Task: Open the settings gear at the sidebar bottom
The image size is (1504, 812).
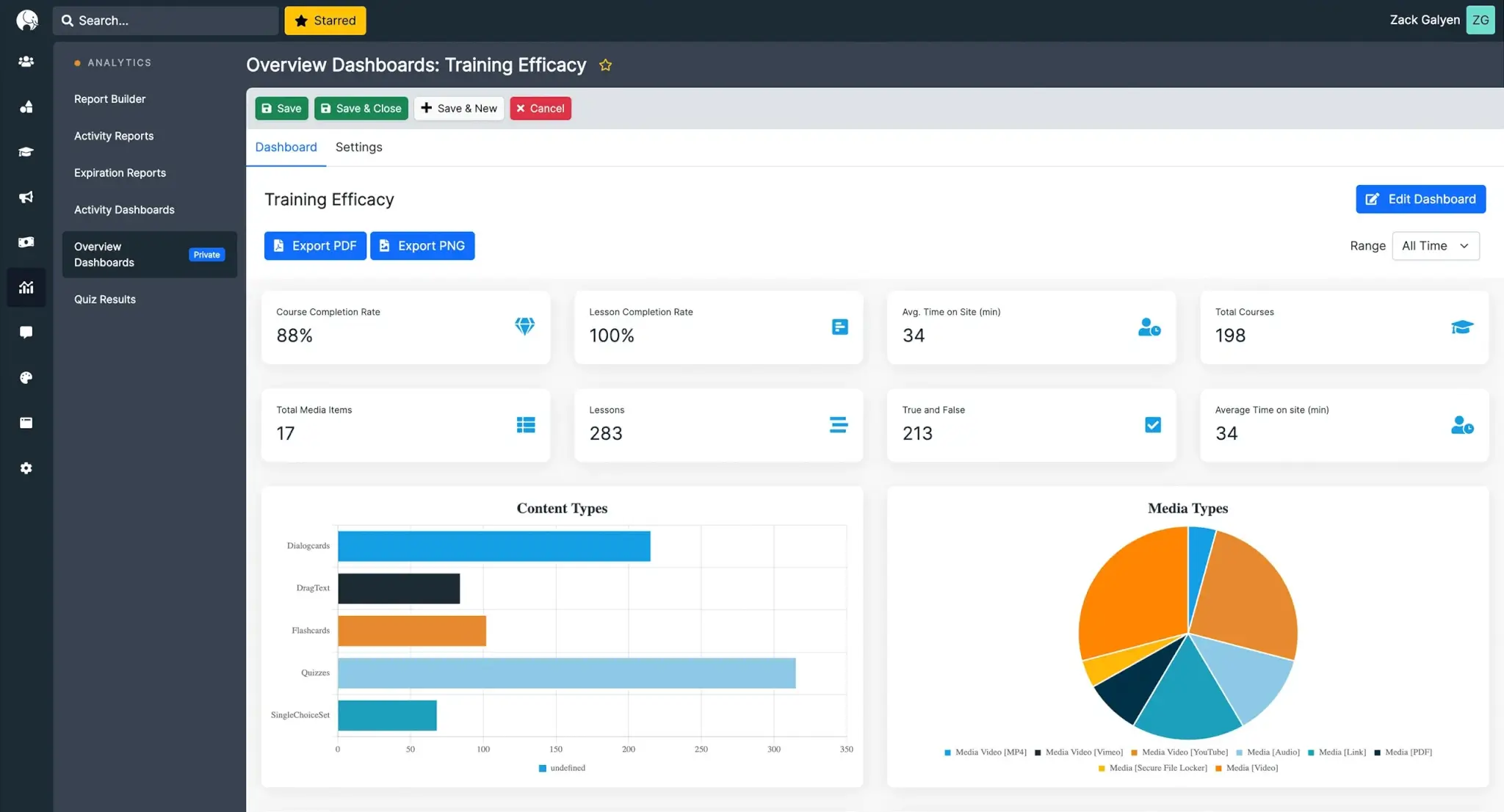Action: click(x=26, y=468)
